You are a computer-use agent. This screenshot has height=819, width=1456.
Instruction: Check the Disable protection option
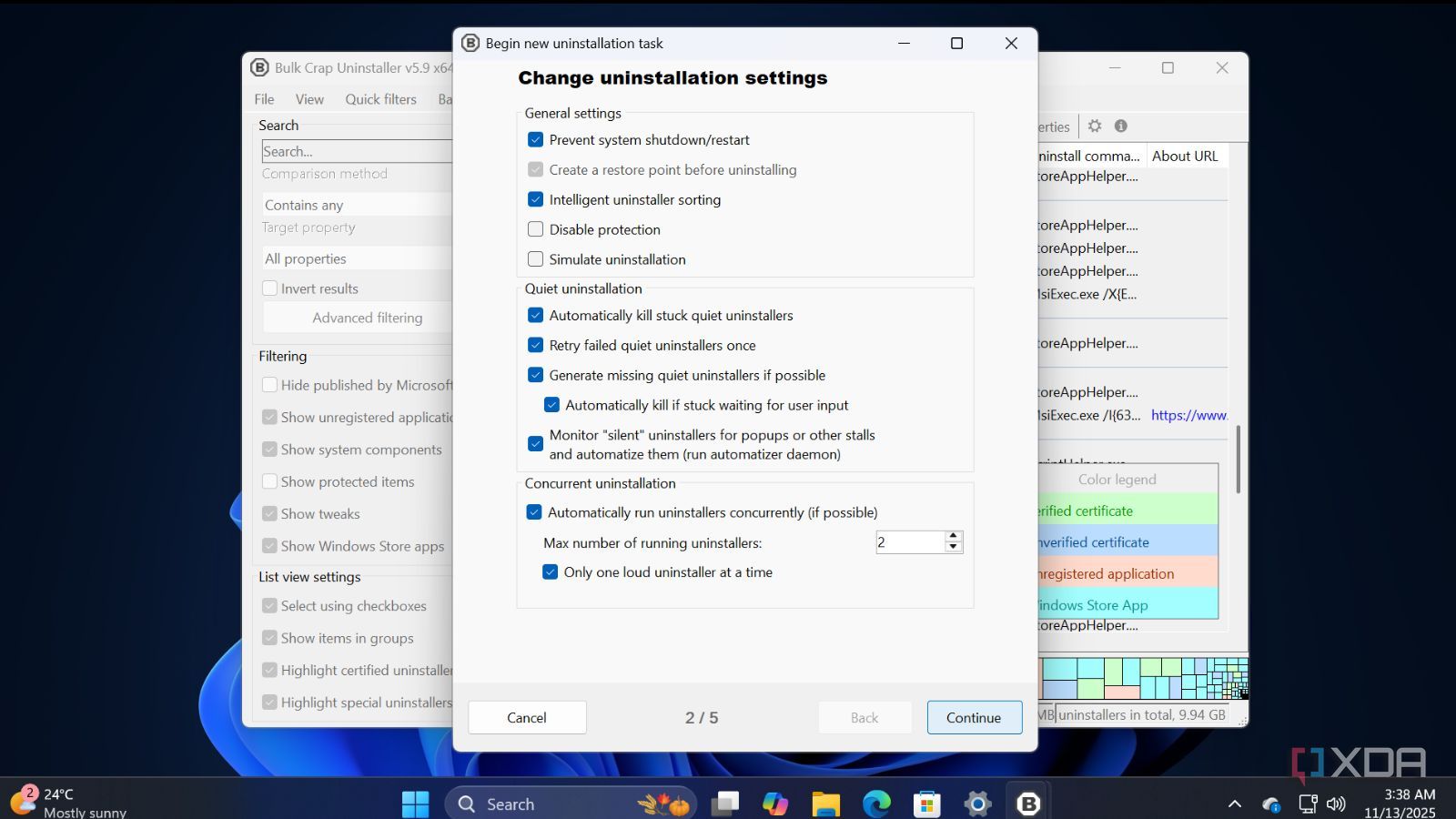tap(536, 229)
